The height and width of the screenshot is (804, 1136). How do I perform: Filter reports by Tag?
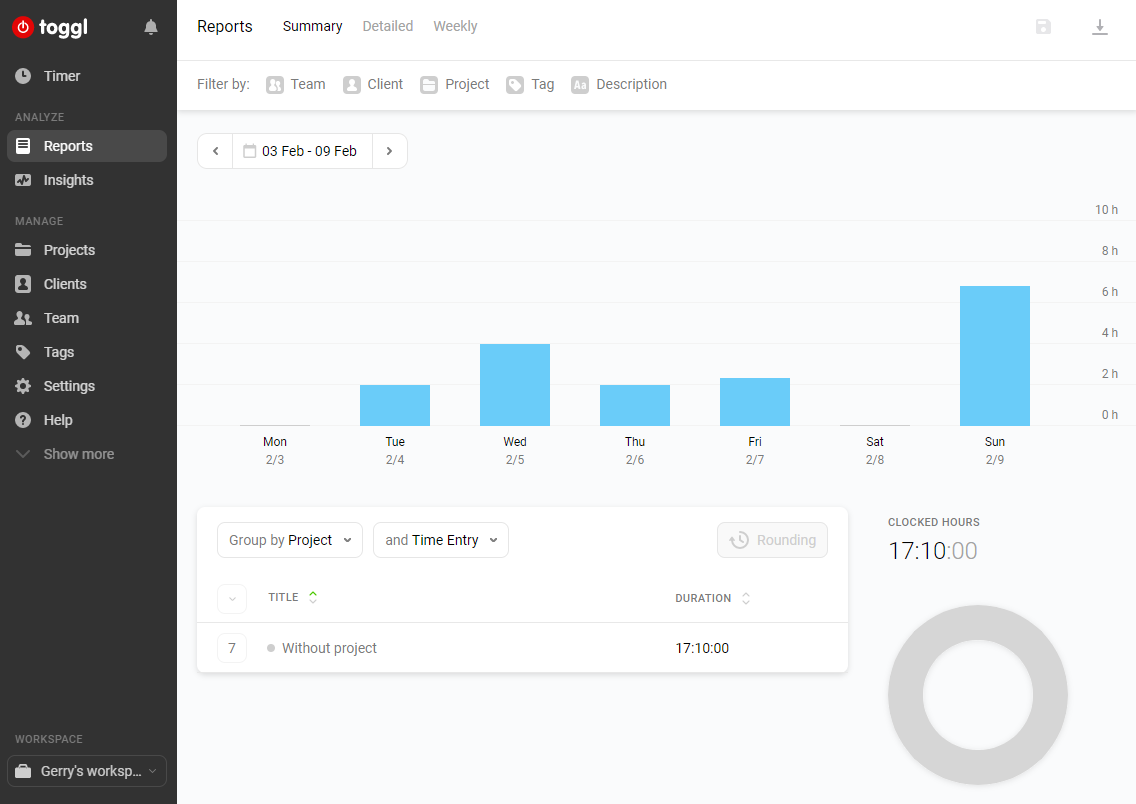point(530,85)
